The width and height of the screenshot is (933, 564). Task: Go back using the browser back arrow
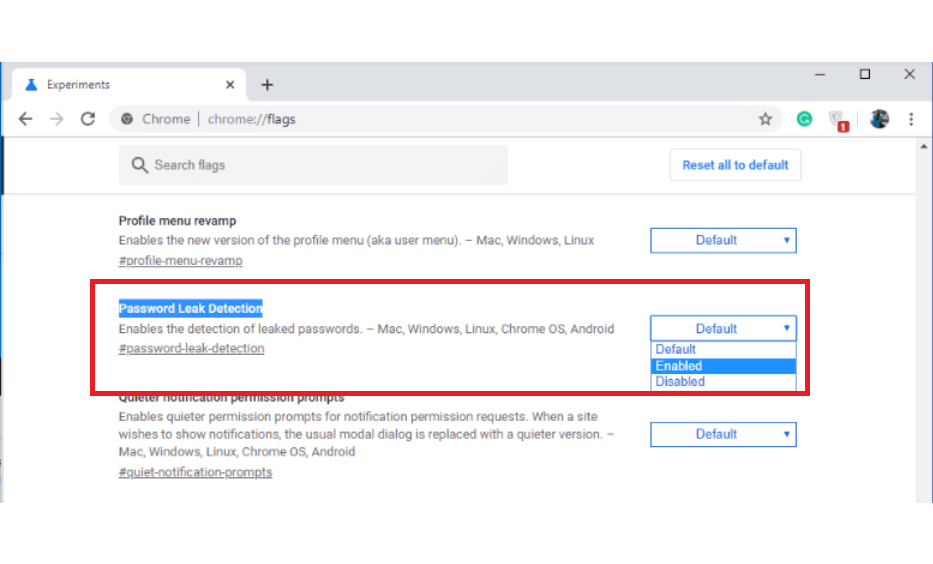(25, 119)
